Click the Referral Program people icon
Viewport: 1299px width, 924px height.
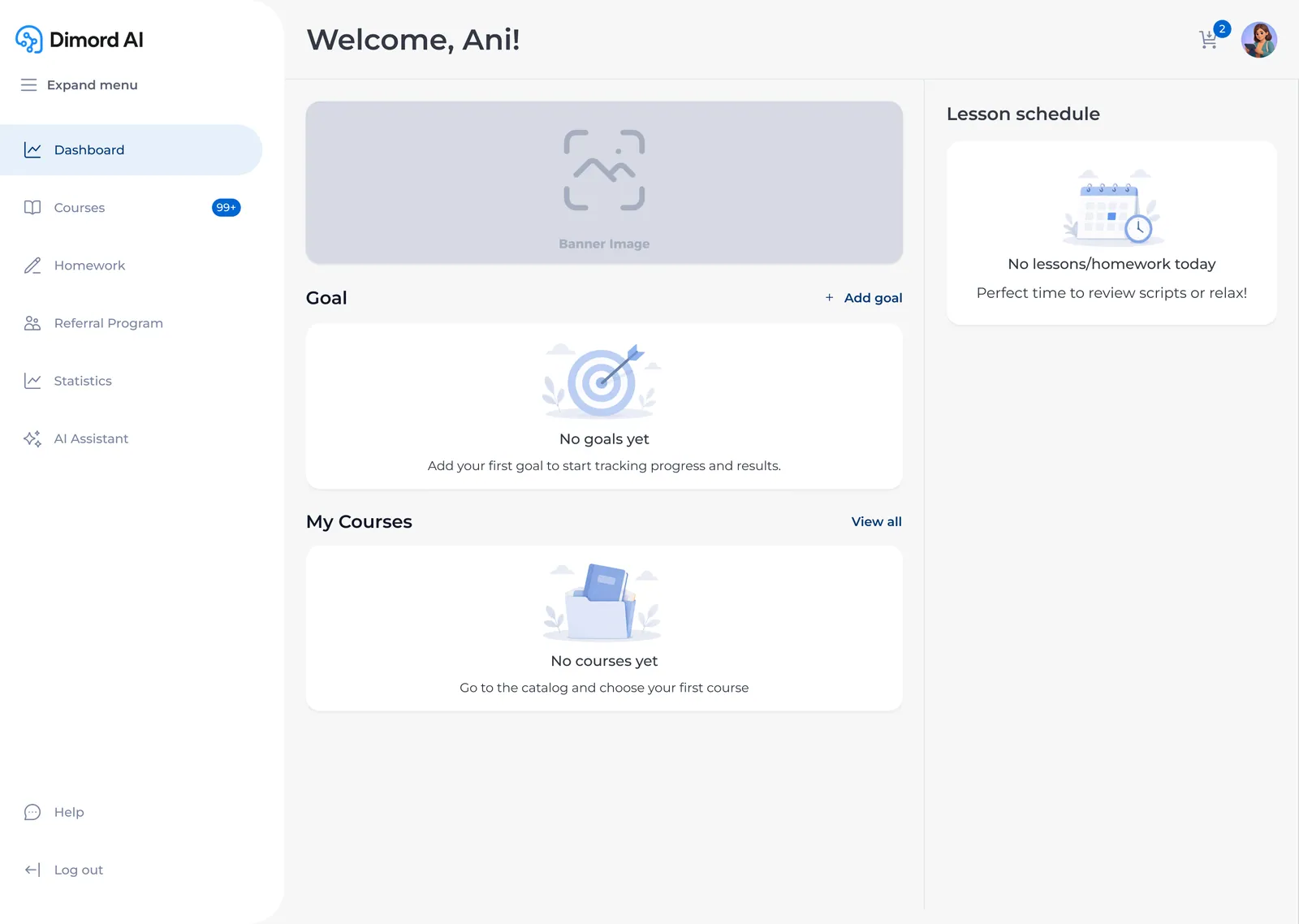(32, 323)
